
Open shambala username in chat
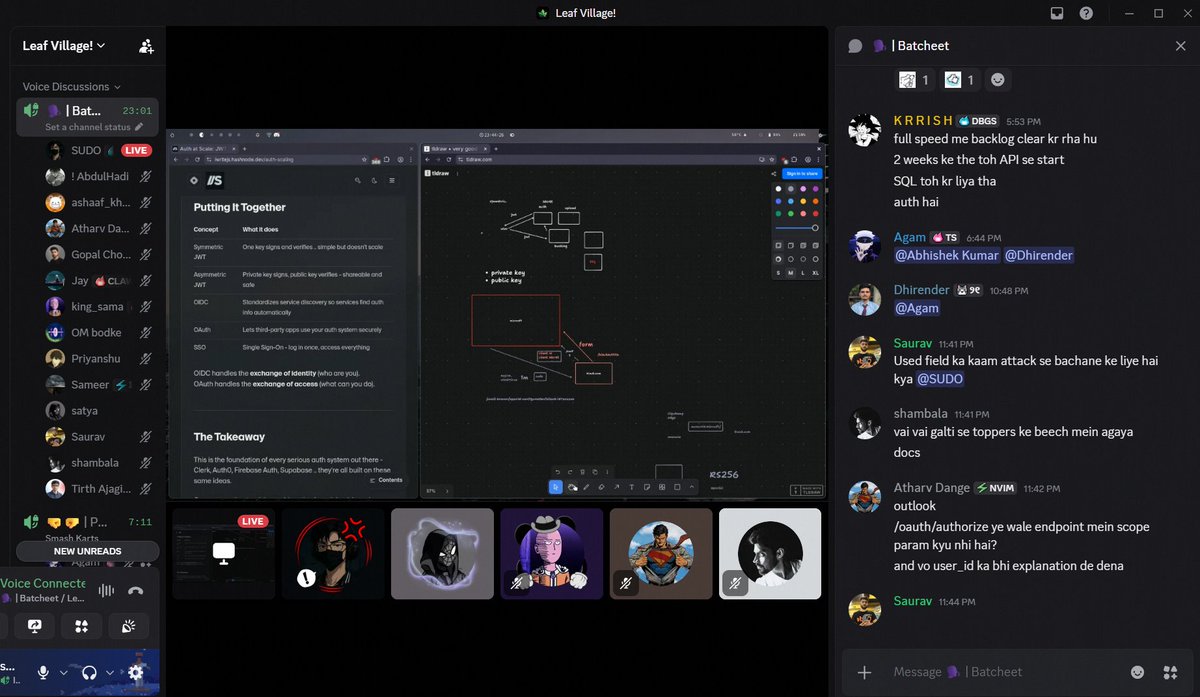[921, 414]
